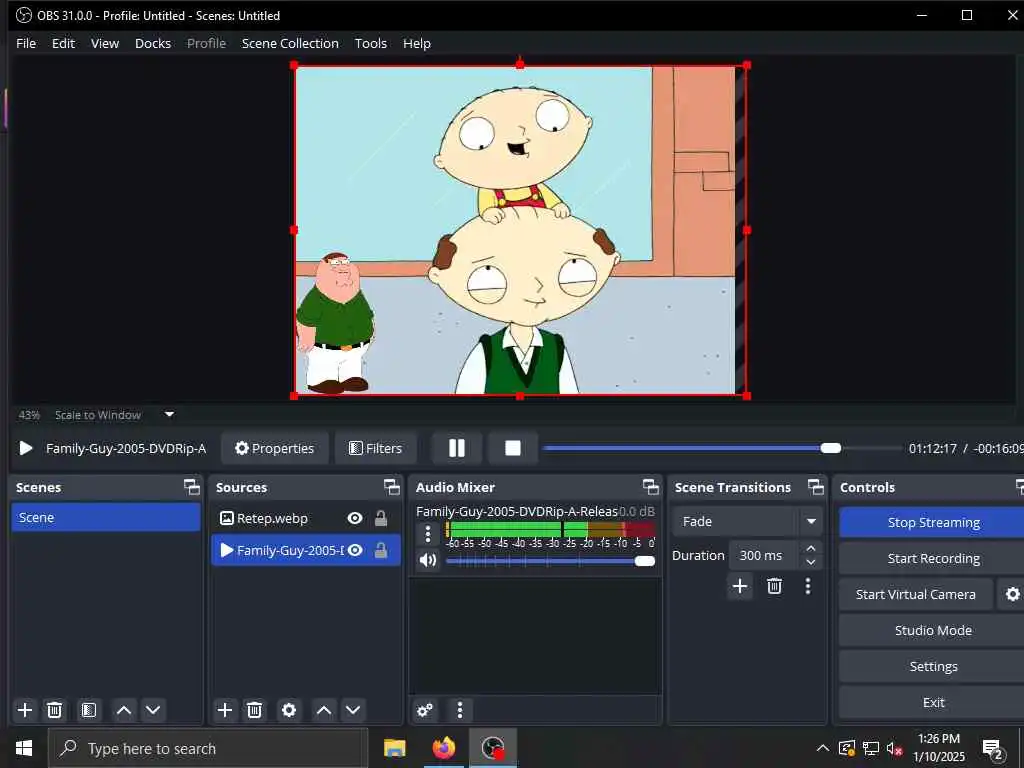1024x768 pixels.
Task: Open the Docks menu
Action: pyautogui.click(x=153, y=43)
